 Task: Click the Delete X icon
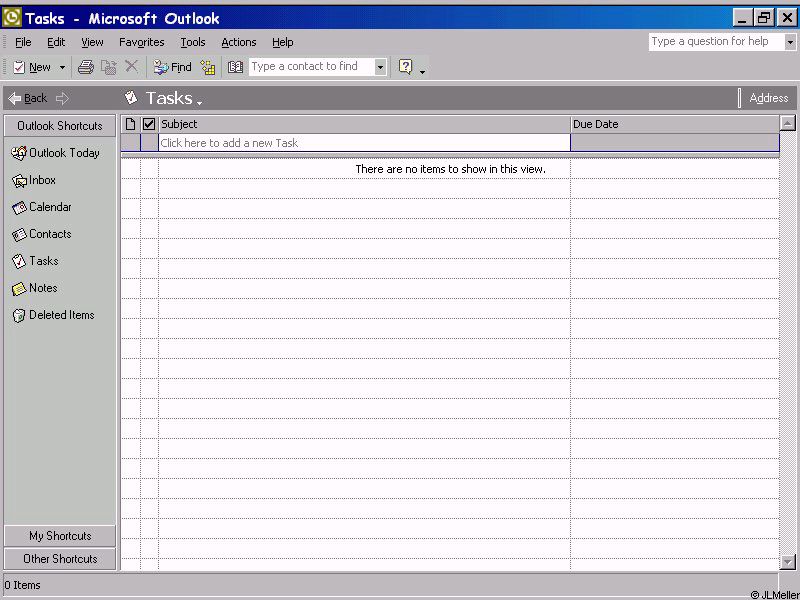click(132, 66)
